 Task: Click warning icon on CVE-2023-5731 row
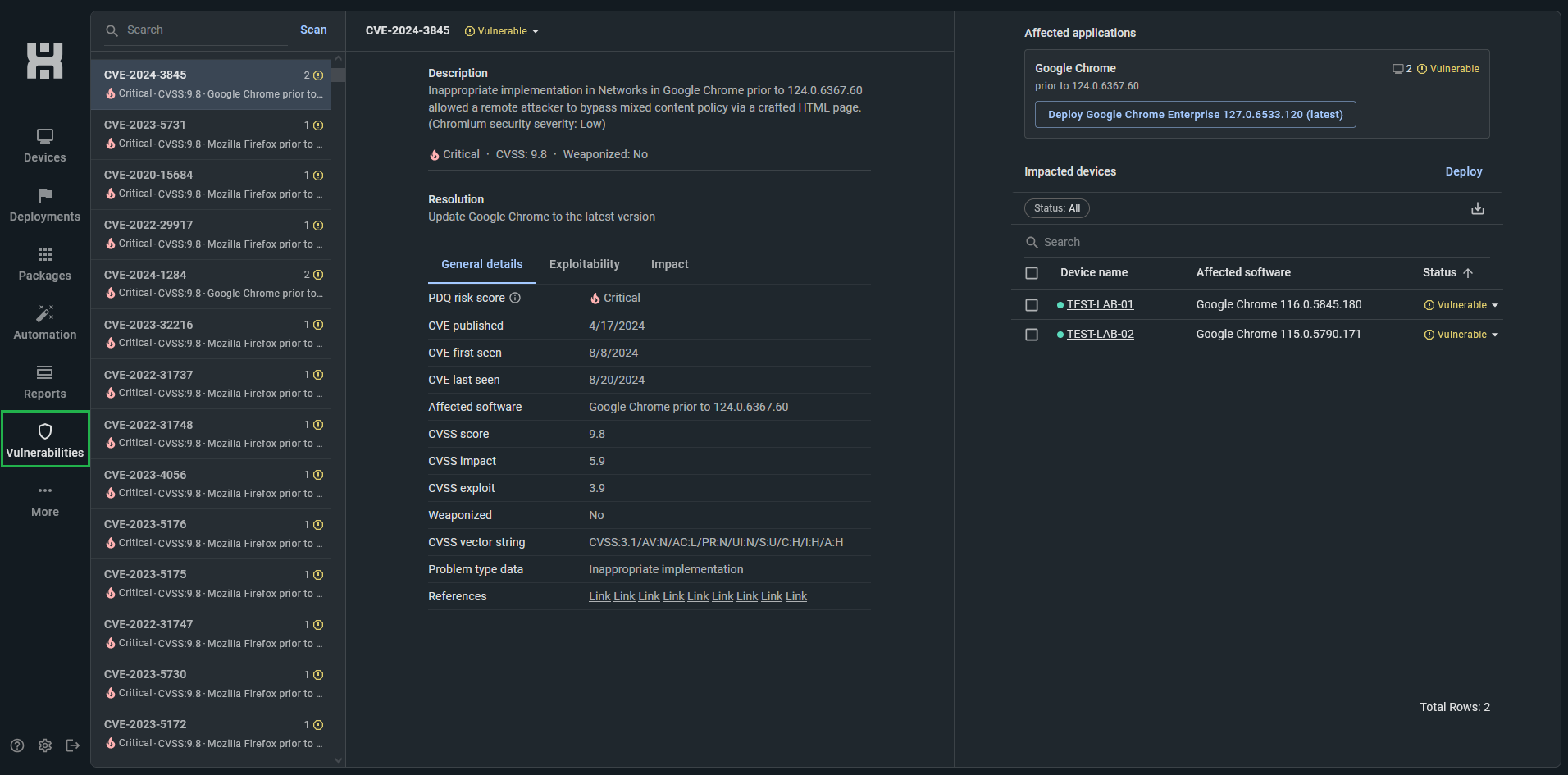coord(318,125)
